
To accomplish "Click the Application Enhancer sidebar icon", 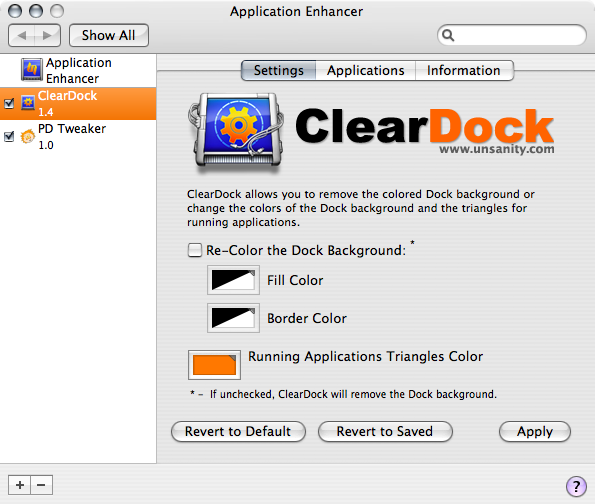I will point(31,69).
